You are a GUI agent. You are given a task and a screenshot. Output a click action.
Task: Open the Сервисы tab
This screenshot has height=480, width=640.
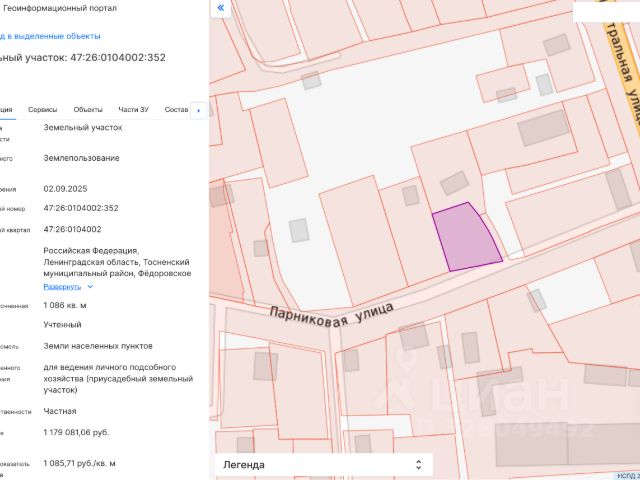[x=42, y=109]
